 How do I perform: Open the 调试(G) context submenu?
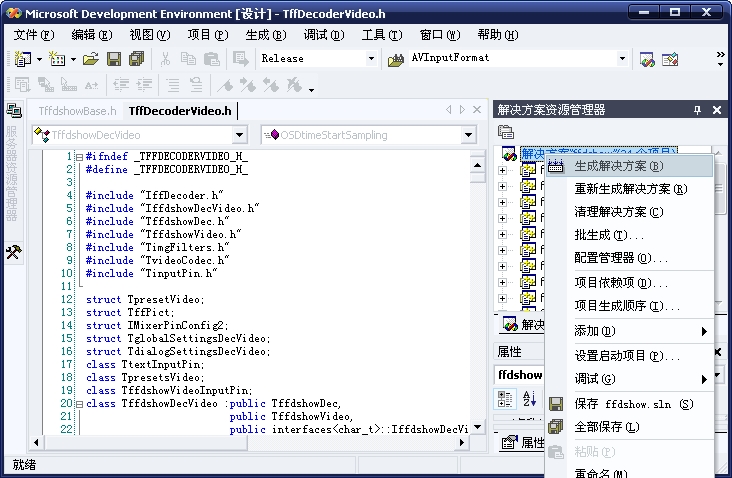[x=629, y=379]
